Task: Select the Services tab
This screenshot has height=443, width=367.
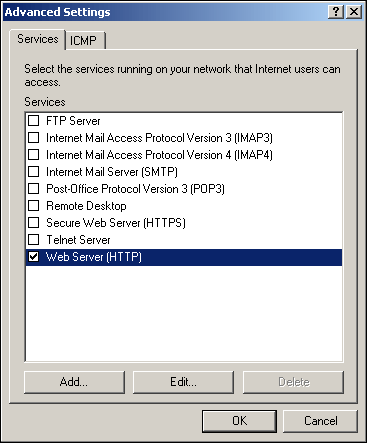Action: point(38,39)
